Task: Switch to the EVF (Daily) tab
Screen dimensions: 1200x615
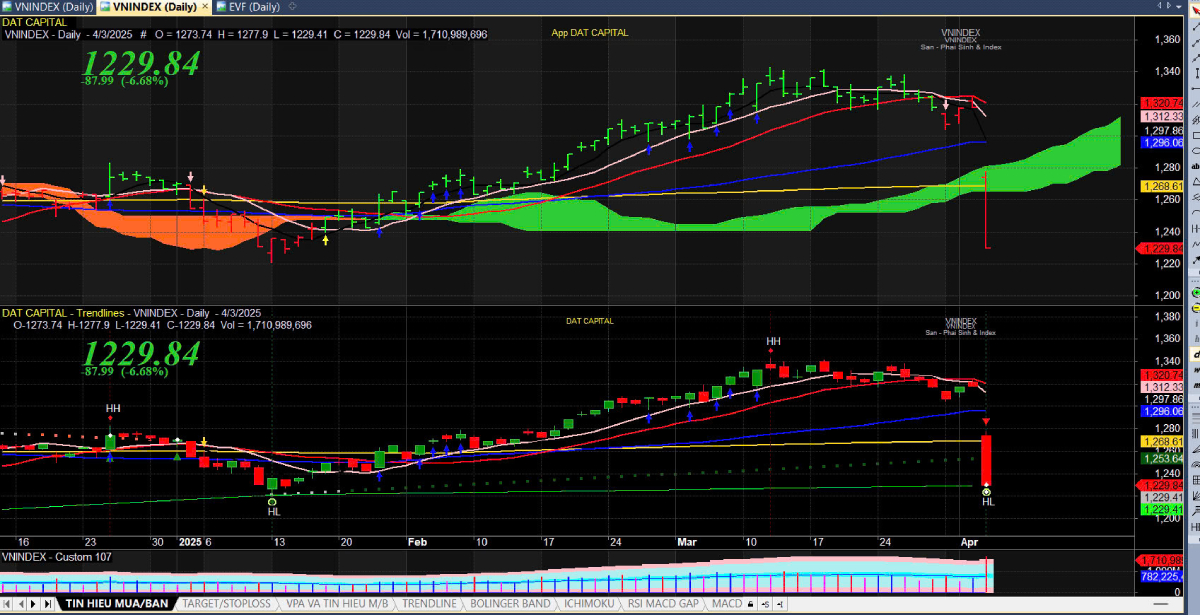Action: pos(250,7)
